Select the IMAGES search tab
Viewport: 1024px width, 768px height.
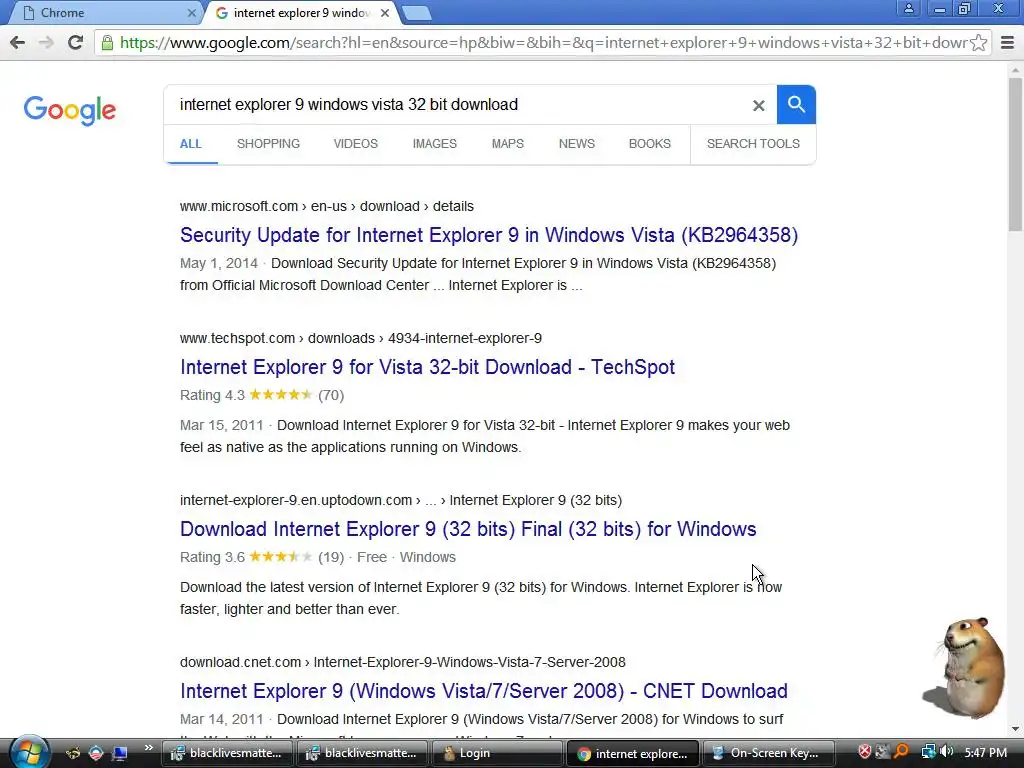[x=435, y=144]
